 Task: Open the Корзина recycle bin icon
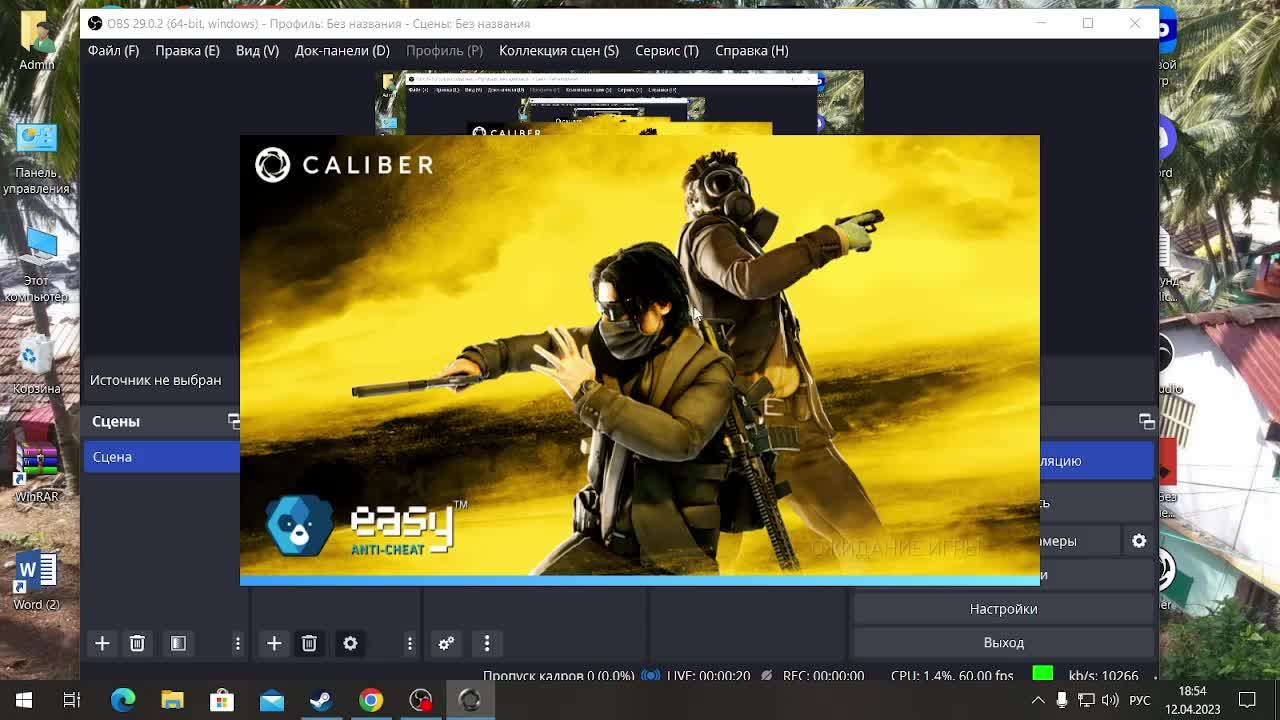(37, 366)
